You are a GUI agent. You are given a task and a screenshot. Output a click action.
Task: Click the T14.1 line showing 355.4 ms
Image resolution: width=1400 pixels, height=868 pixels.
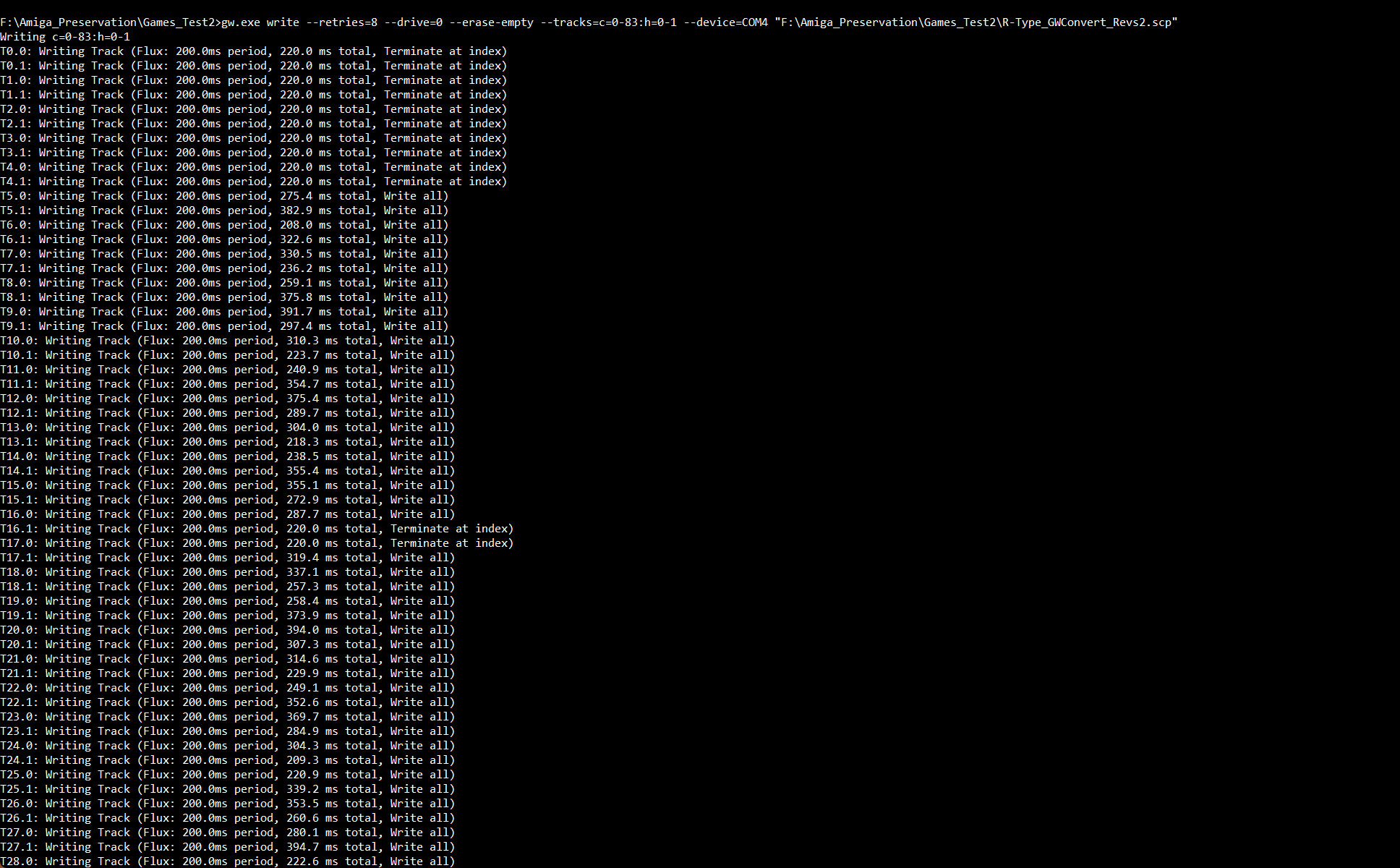tap(228, 471)
